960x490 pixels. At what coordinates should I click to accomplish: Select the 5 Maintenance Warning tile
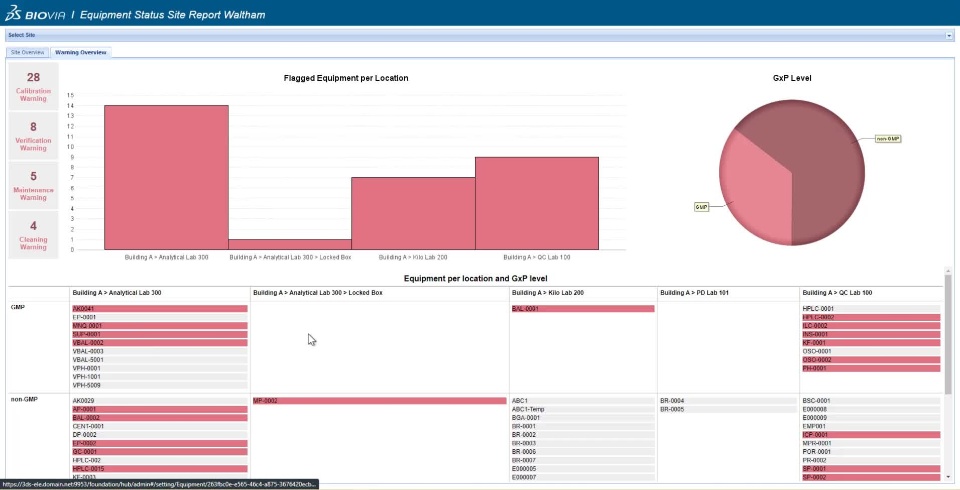(x=34, y=186)
